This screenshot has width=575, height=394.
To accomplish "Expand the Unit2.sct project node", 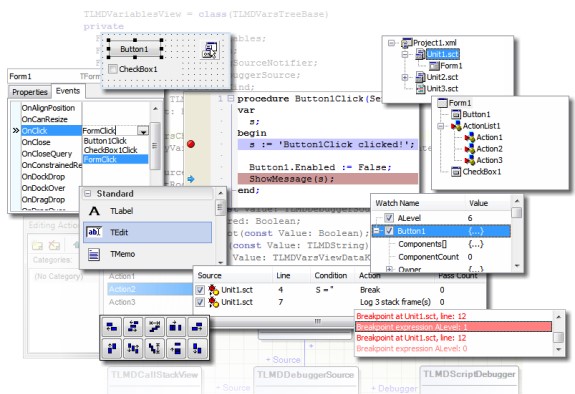I will (x=405, y=77).
